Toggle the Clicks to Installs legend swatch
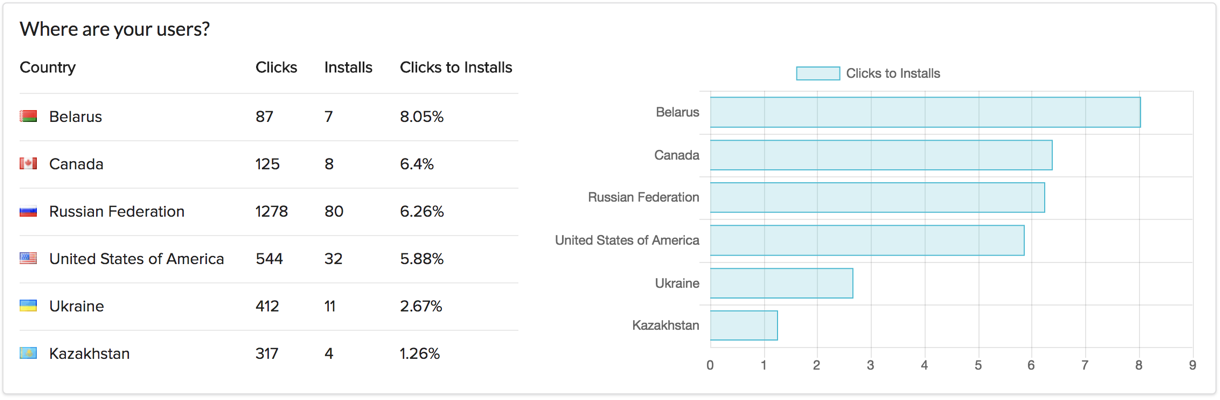 [x=817, y=73]
